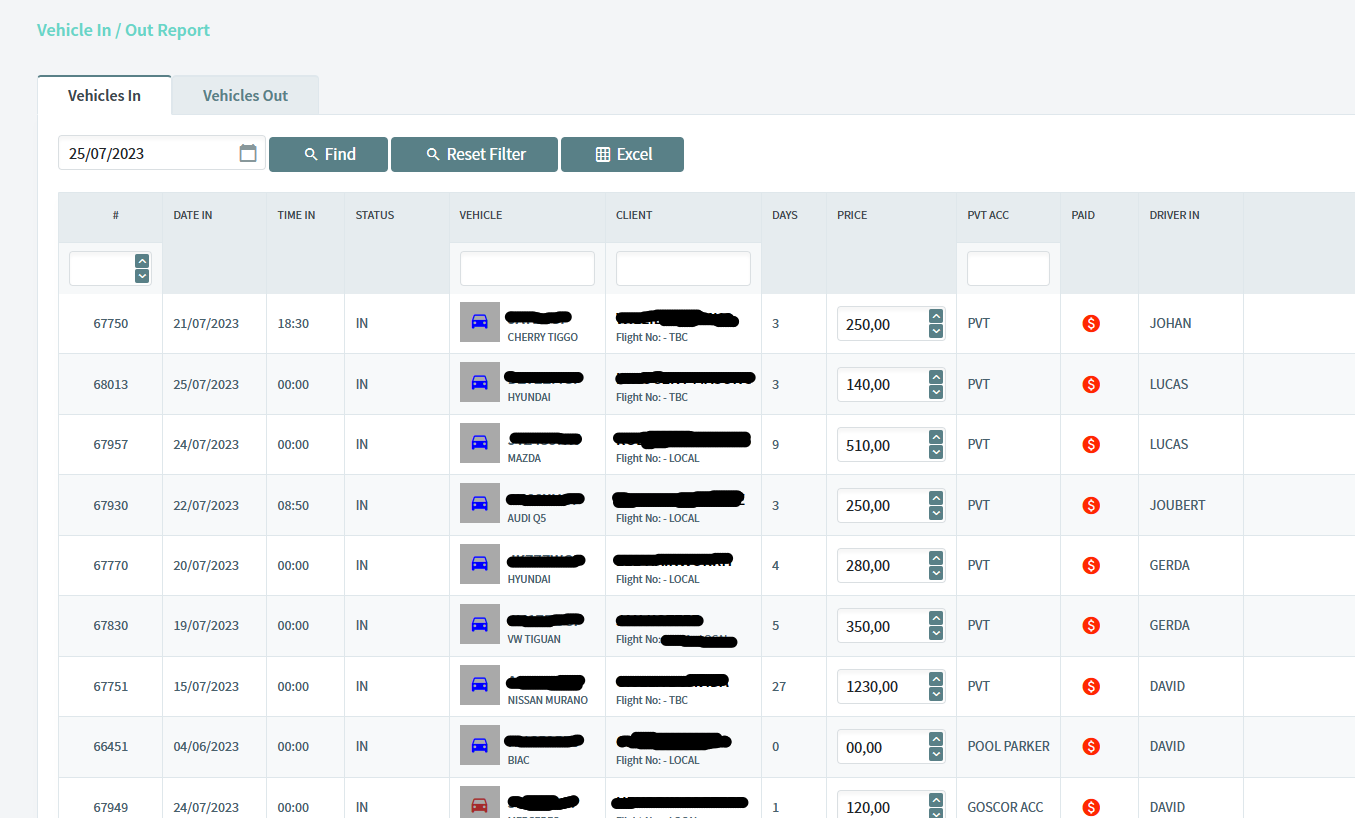Click the red car icon in row 67949
This screenshot has height=818, width=1355.
coord(480,805)
